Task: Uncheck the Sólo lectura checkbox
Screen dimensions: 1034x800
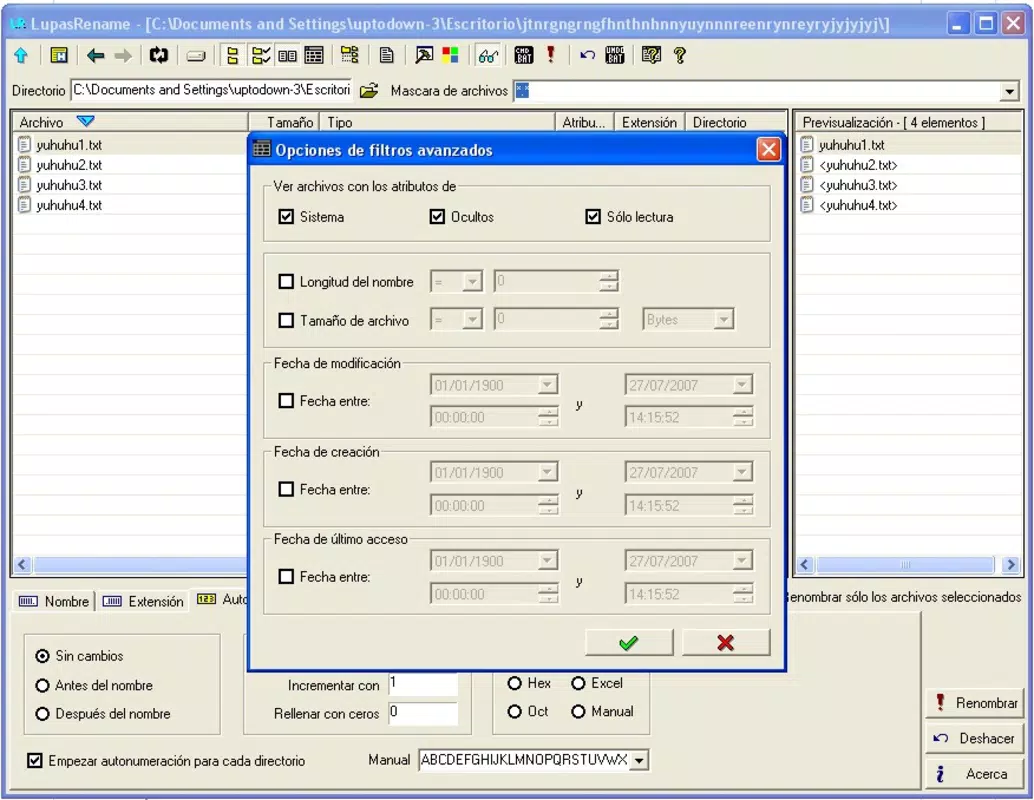Action: [x=593, y=216]
